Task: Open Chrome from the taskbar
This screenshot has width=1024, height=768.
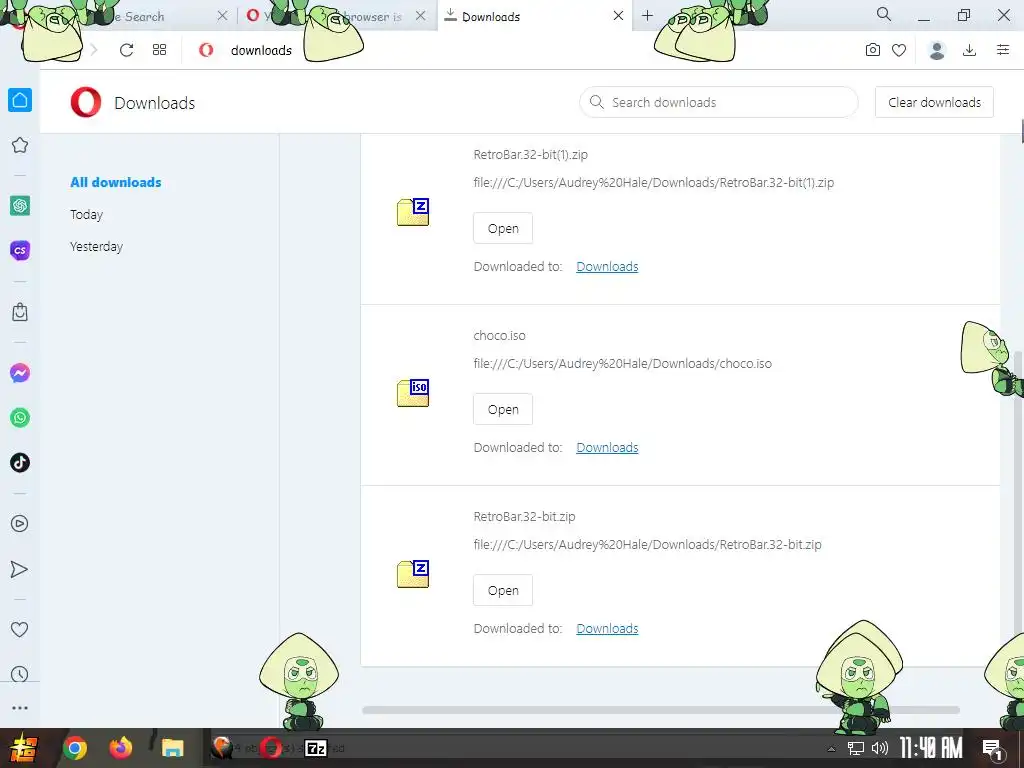Action: tap(74, 748)
